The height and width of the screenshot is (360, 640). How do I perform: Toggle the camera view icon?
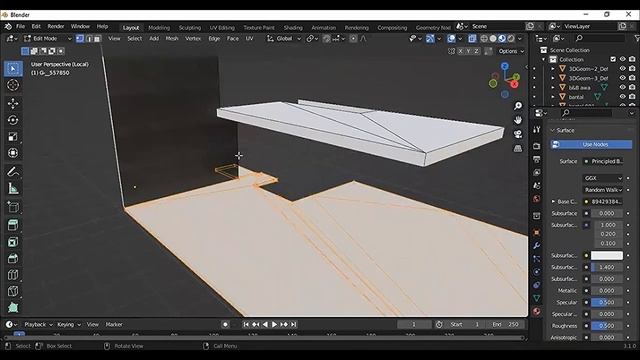(518, 134)
